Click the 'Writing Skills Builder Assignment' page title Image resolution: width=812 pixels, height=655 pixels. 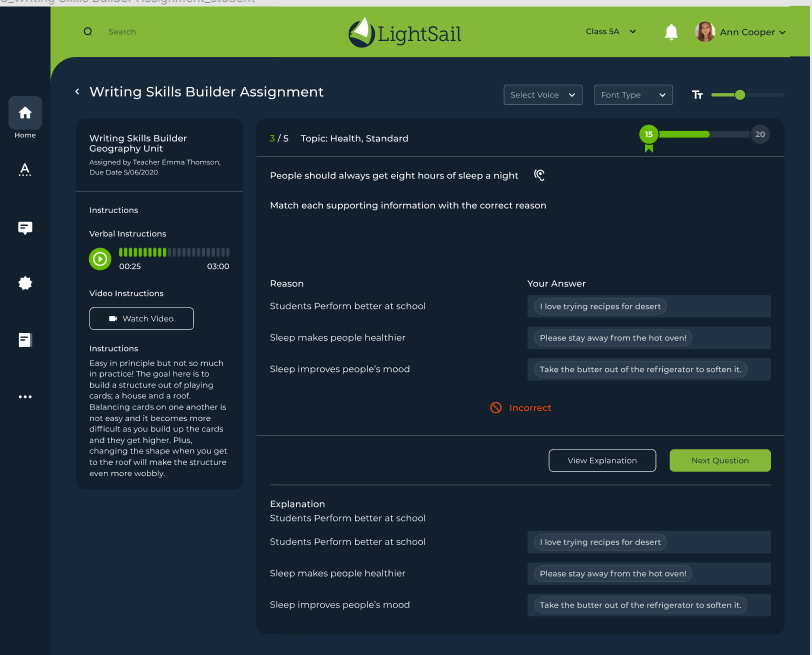(x=207, y=92)
